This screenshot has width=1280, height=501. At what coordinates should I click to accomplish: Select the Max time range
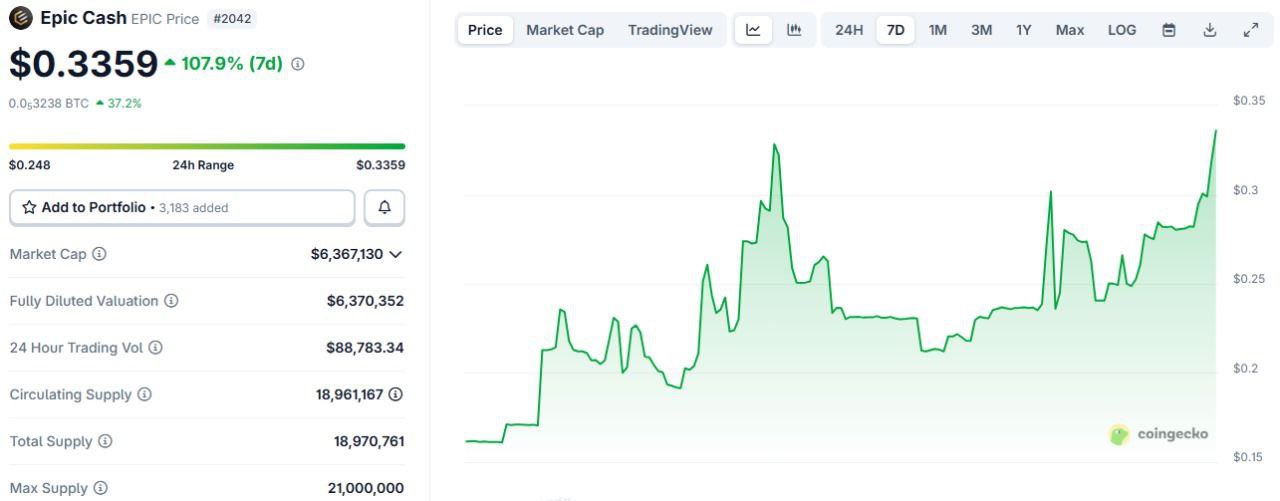point(1069,30)
